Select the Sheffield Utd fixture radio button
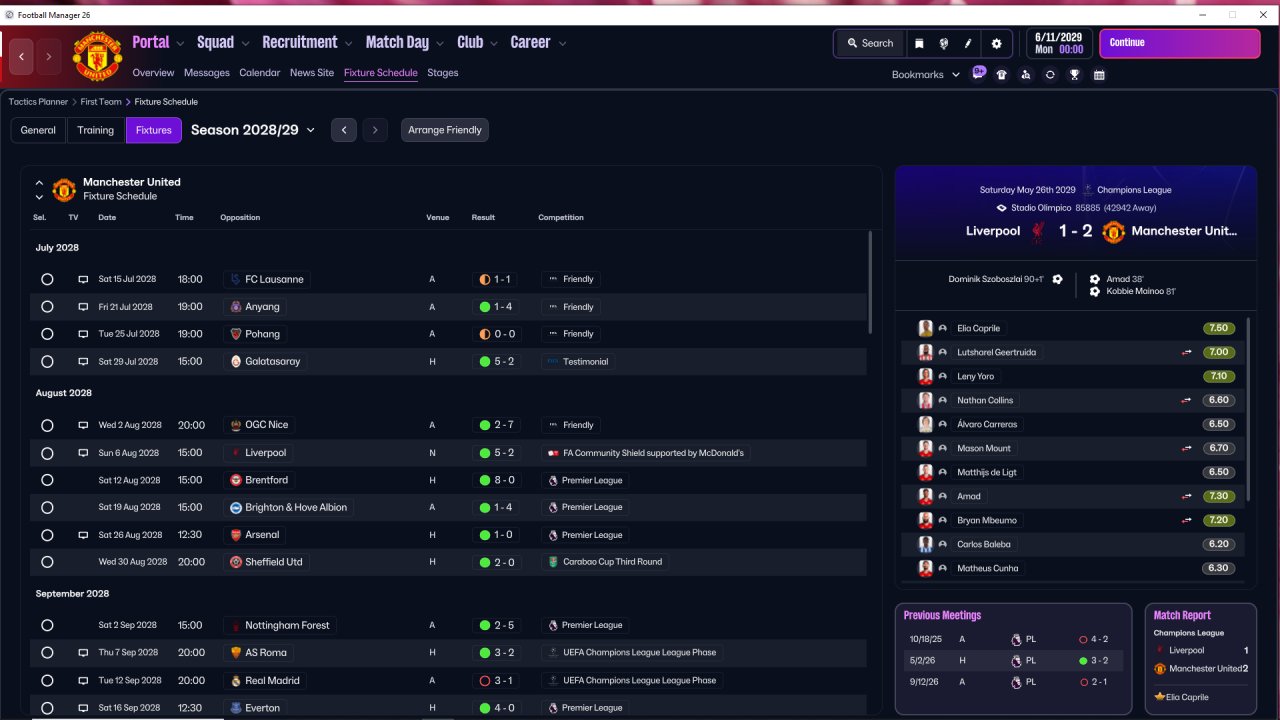Image resolution: width=1280 pixels, height=720 pixels. (47, 562)
